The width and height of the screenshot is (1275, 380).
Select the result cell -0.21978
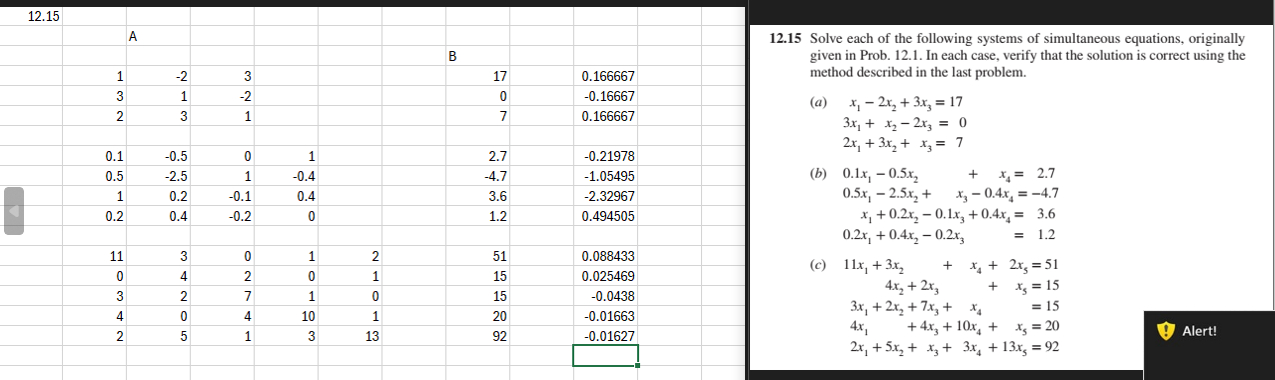click(x=606, y=156)
